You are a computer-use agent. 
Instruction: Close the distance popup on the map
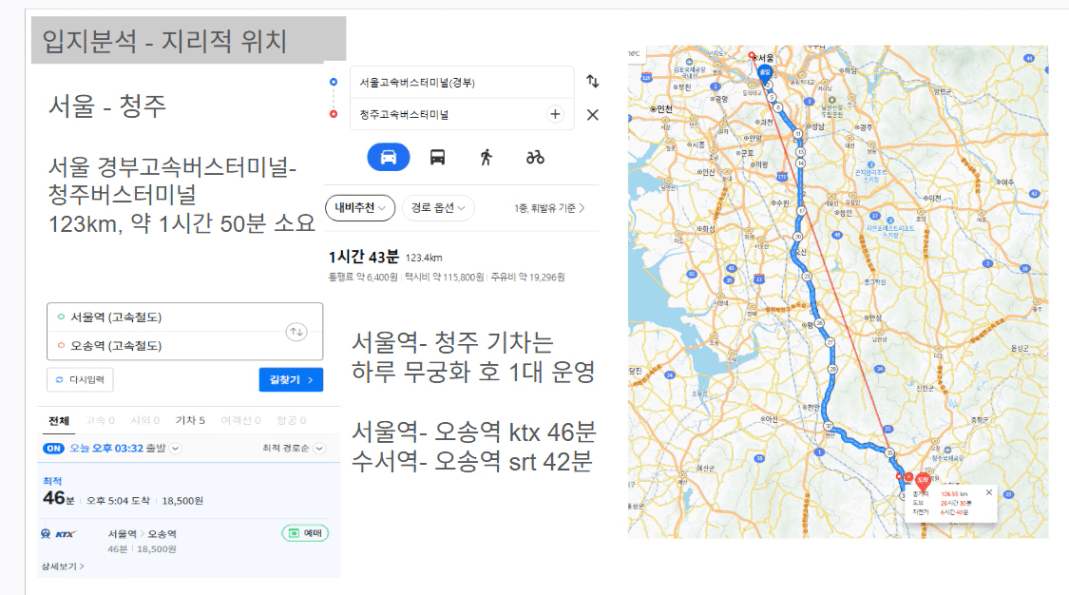[989, 492]
